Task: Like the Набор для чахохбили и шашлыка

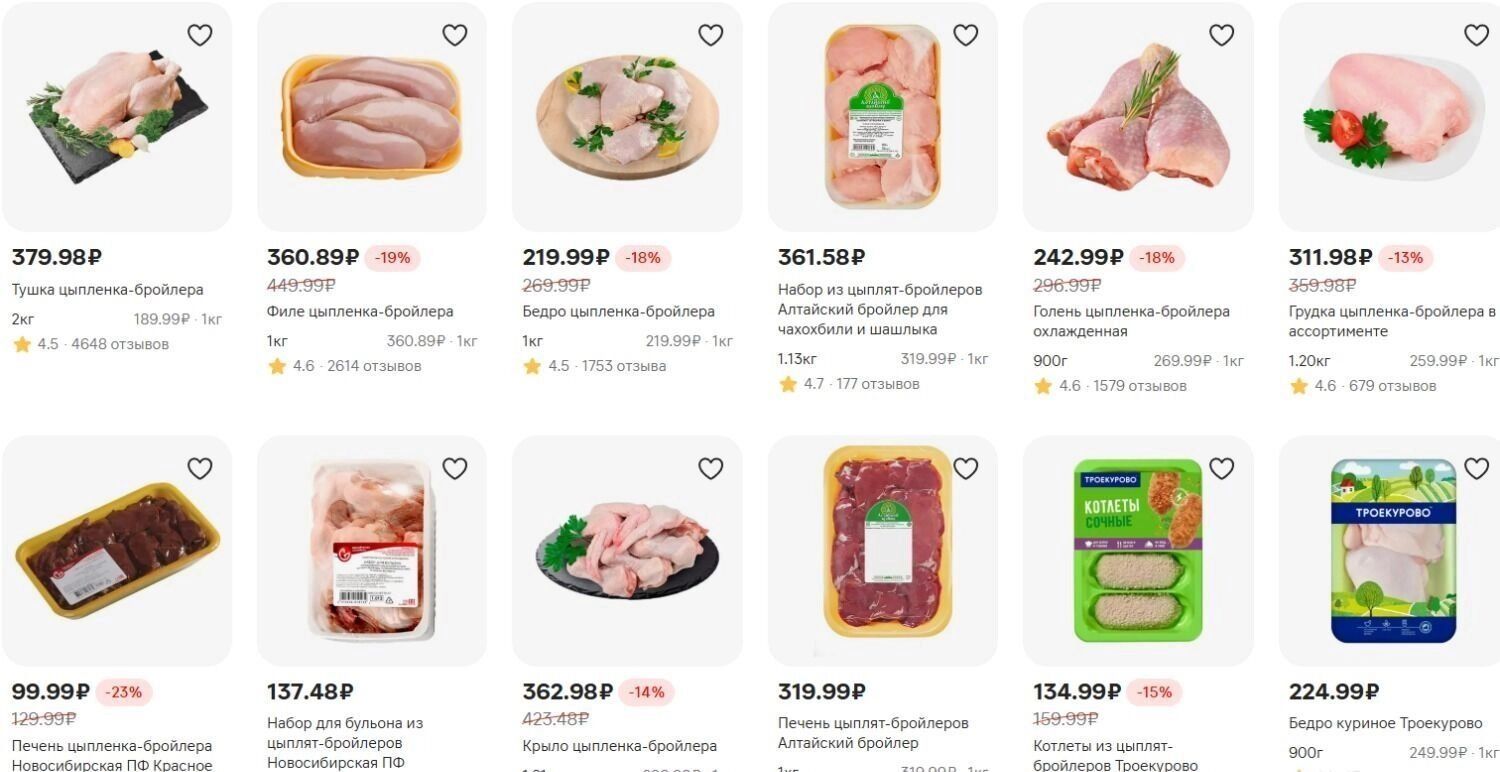Action: coord(965,35)
